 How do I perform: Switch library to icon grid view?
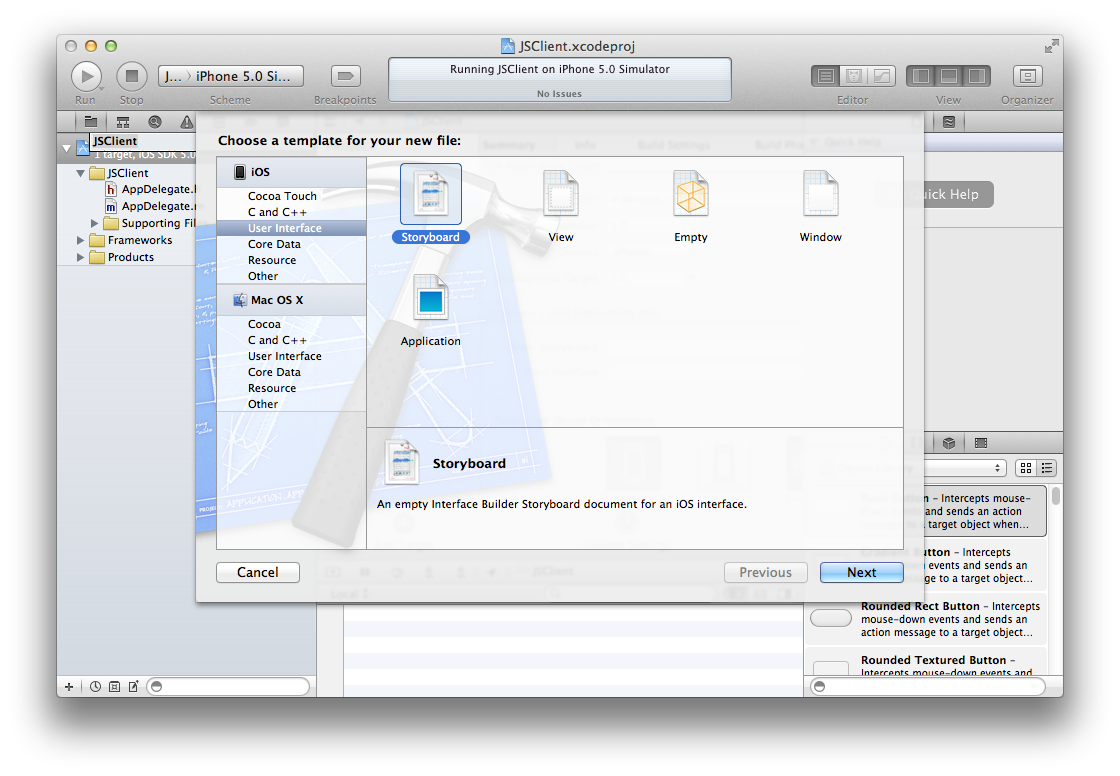1025,468
